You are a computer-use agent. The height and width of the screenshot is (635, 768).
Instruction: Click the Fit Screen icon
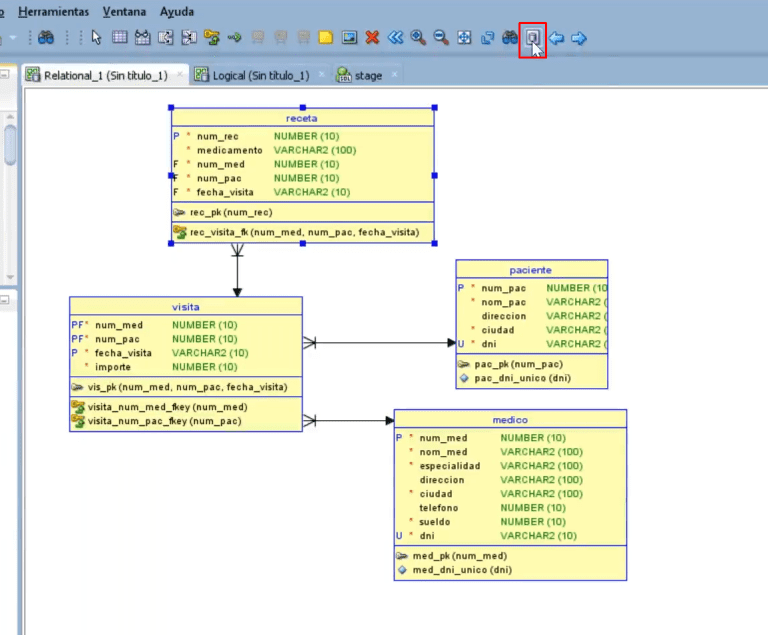click(464, 38)
